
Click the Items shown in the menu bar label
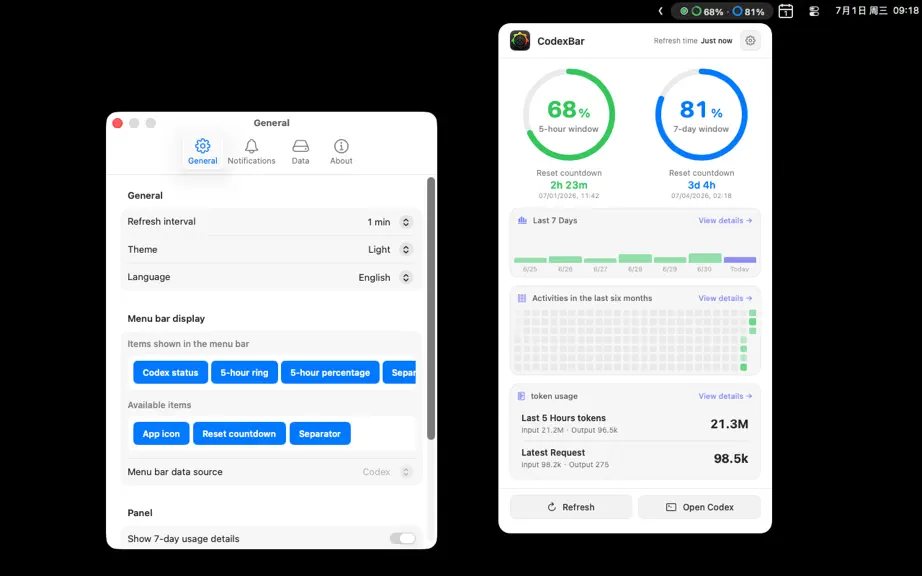pos(188,344)
